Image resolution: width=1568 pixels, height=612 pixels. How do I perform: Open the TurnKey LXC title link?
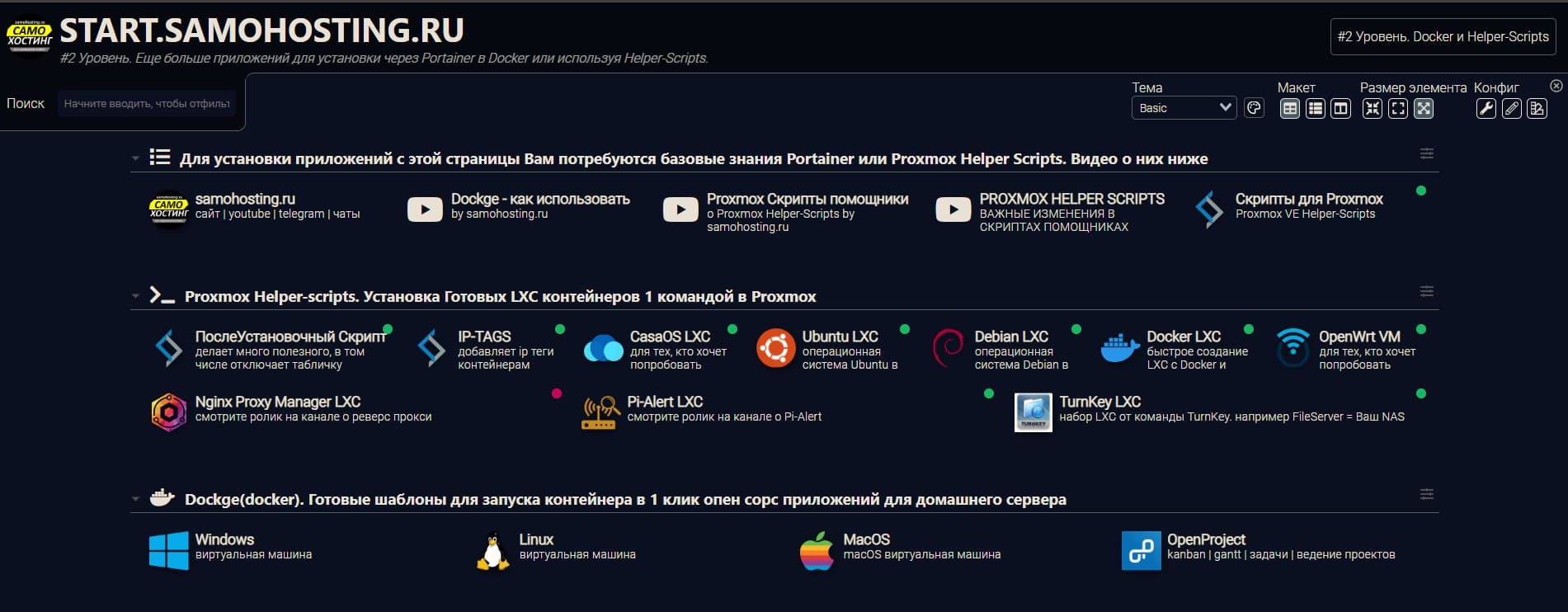pyautogui.click(x=1099, y=402)
